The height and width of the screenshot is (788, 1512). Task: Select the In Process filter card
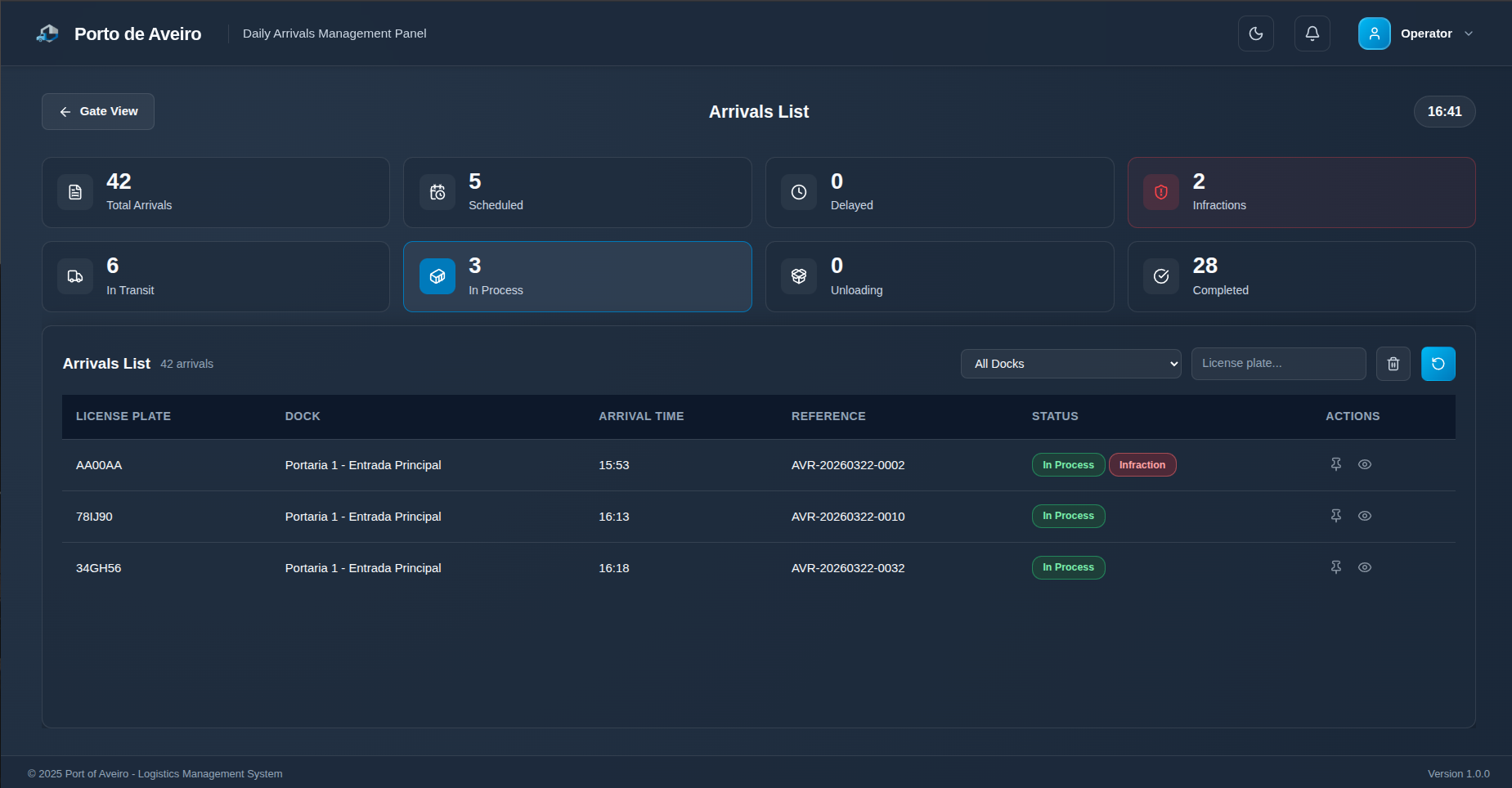(x=577, y=276)
